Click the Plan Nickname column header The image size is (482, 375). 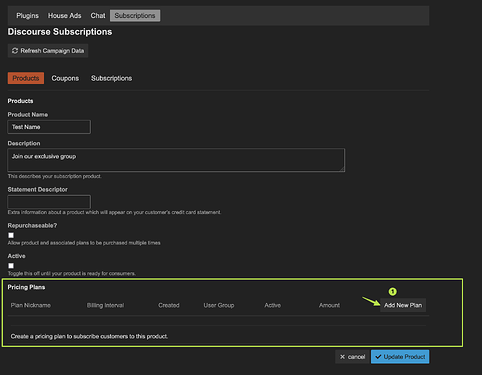[x=31, y=305]
